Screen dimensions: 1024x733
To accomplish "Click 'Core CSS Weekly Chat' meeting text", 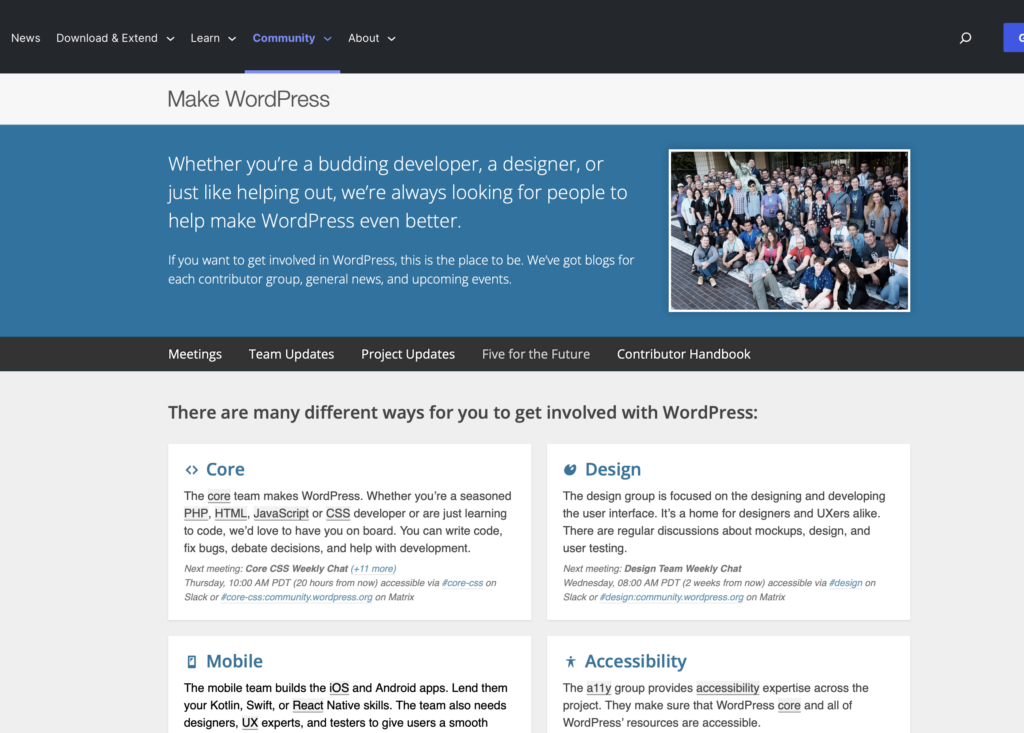I will pos(296,569).
